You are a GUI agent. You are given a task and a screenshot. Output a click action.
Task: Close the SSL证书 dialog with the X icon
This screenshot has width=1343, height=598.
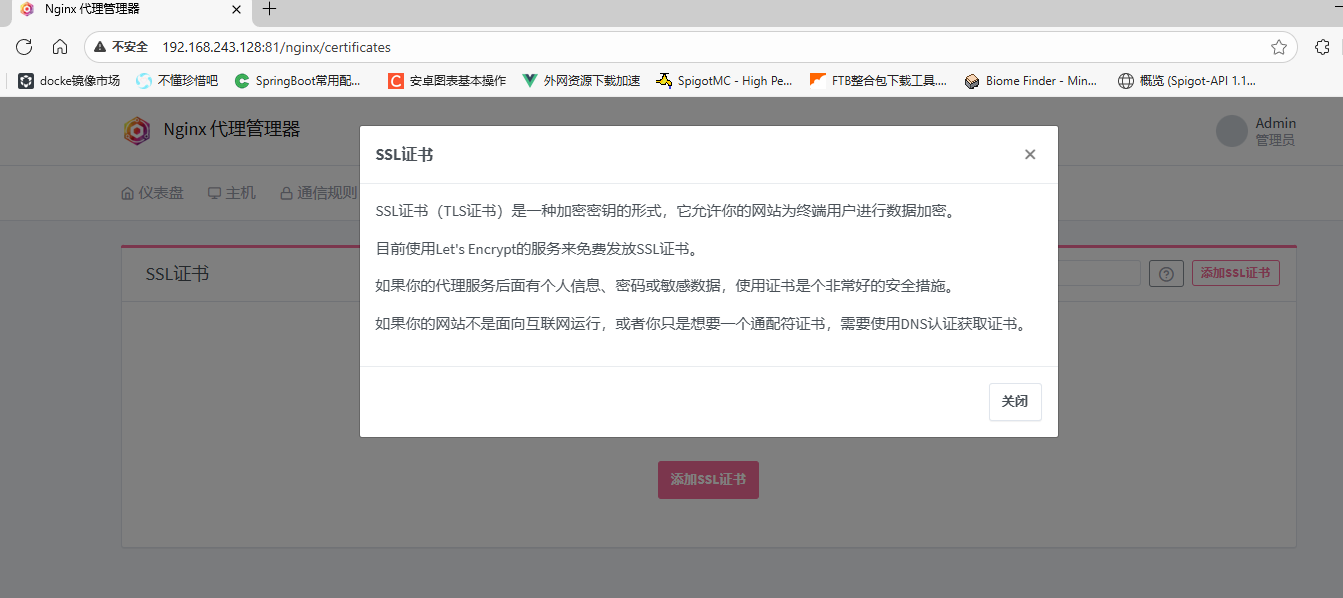click(1030, 155)
